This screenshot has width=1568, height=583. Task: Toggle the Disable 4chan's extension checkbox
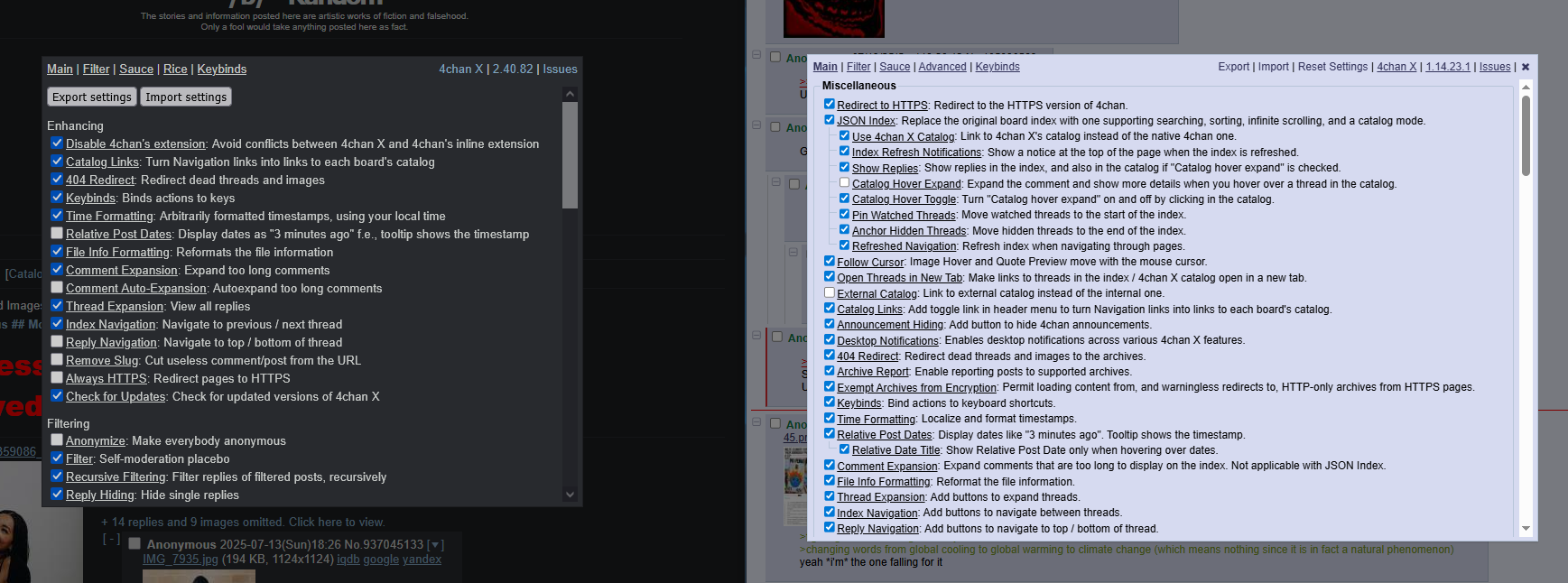pyautogui.click(x=57, y=143)
